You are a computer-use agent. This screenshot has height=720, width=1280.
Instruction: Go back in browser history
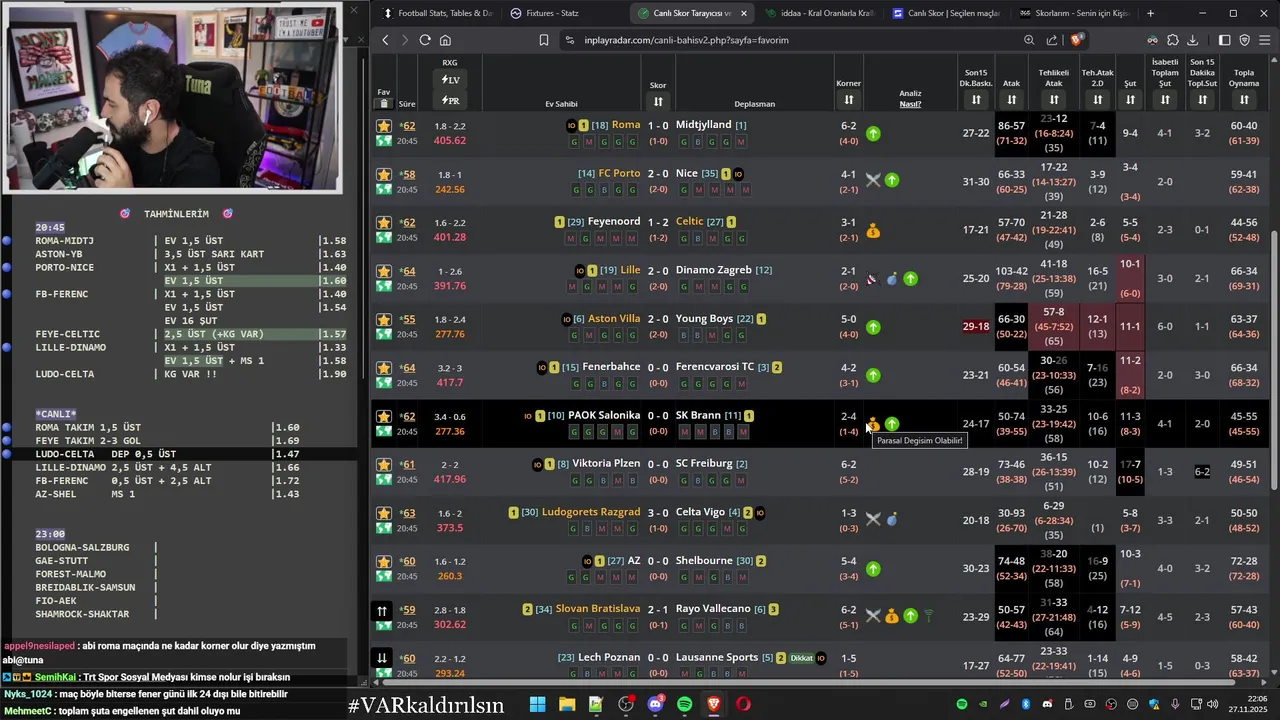click(385, 40)
